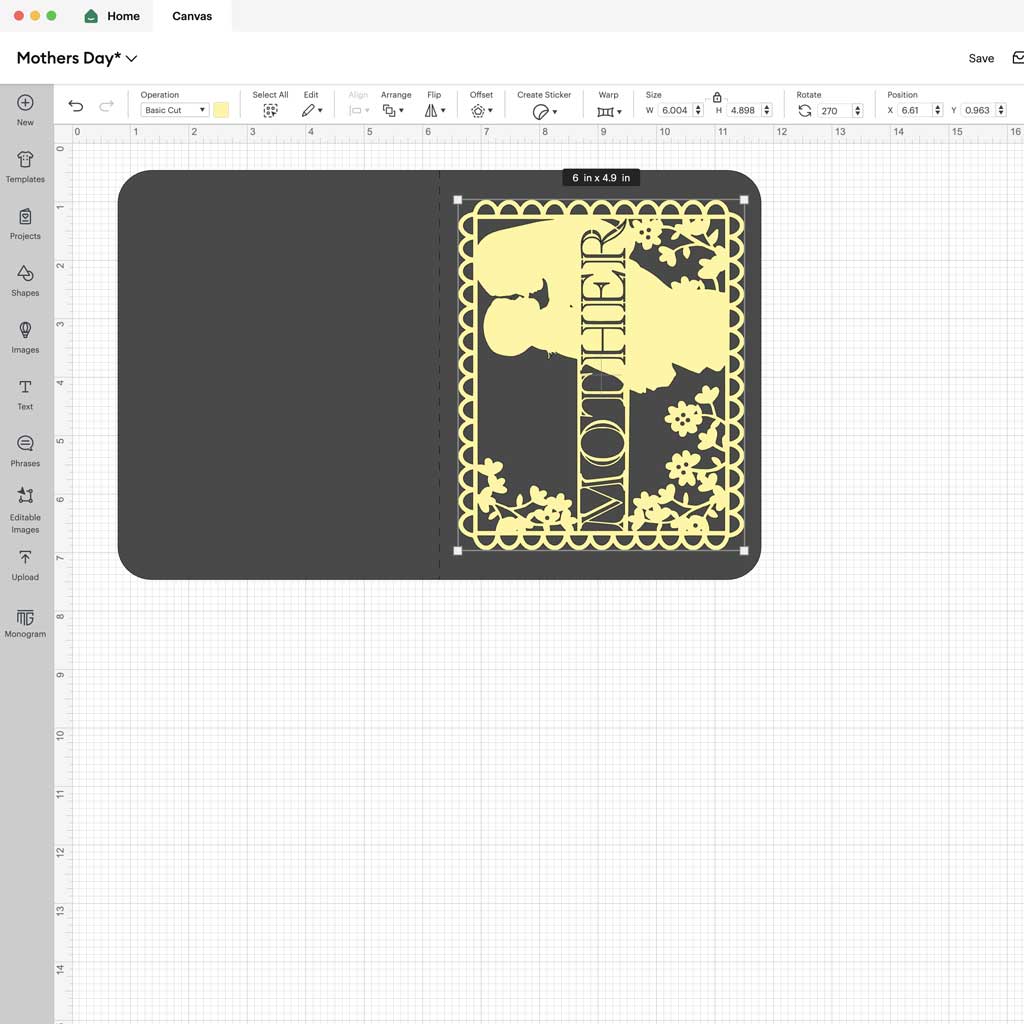The image size is (1024, 1024).
Task: Open the Warp dropdown
Action: pos(609,112)
